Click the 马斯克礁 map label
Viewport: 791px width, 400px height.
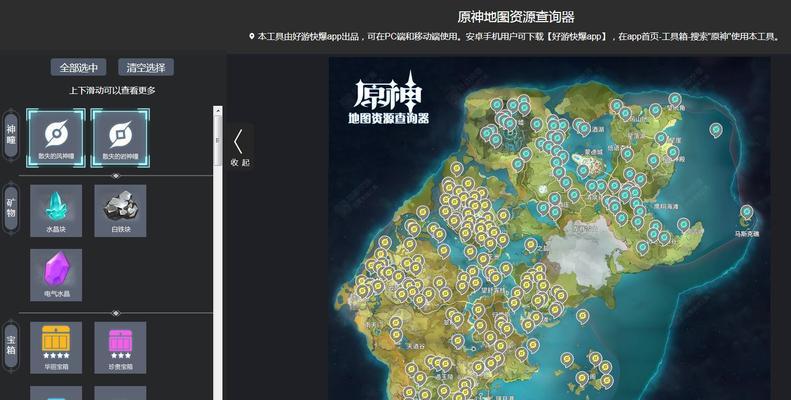coord(747,234)
